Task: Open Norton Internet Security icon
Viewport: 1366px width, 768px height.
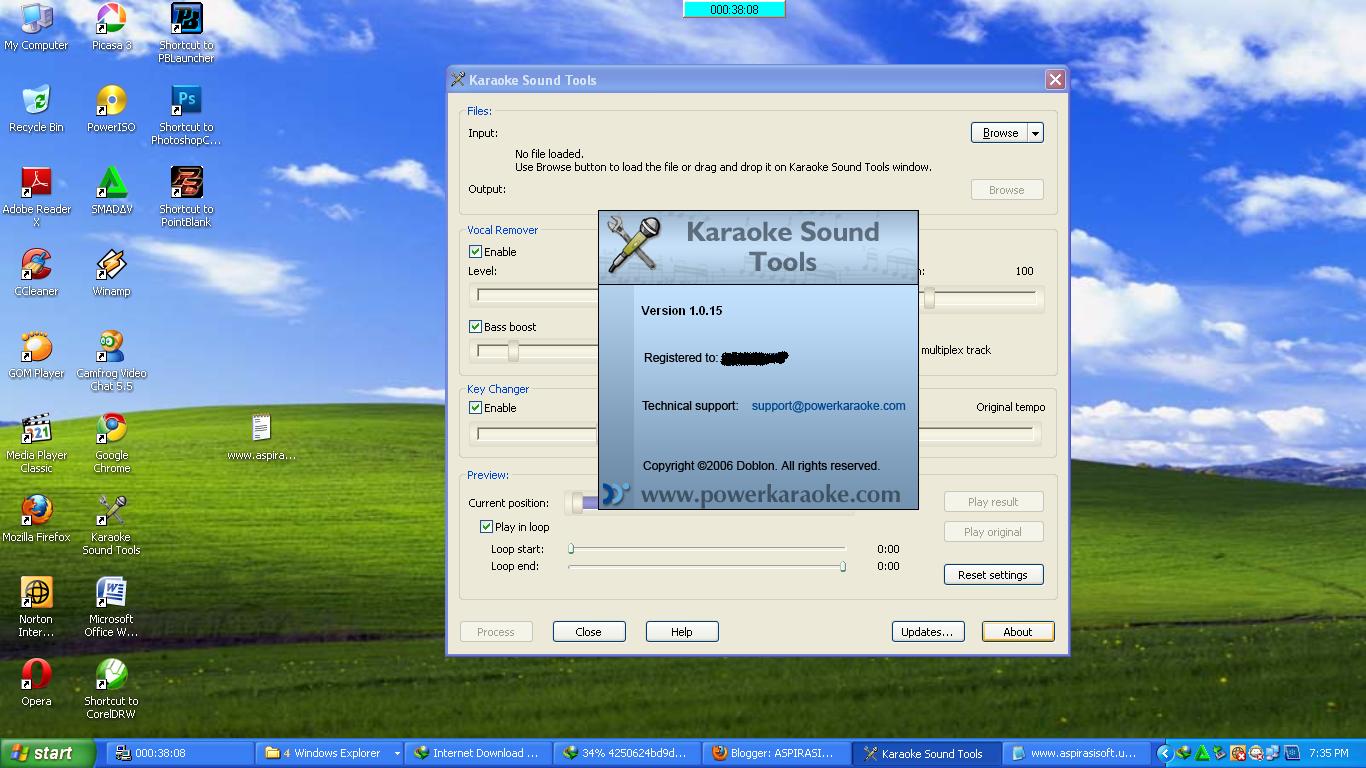Action: 36,607
